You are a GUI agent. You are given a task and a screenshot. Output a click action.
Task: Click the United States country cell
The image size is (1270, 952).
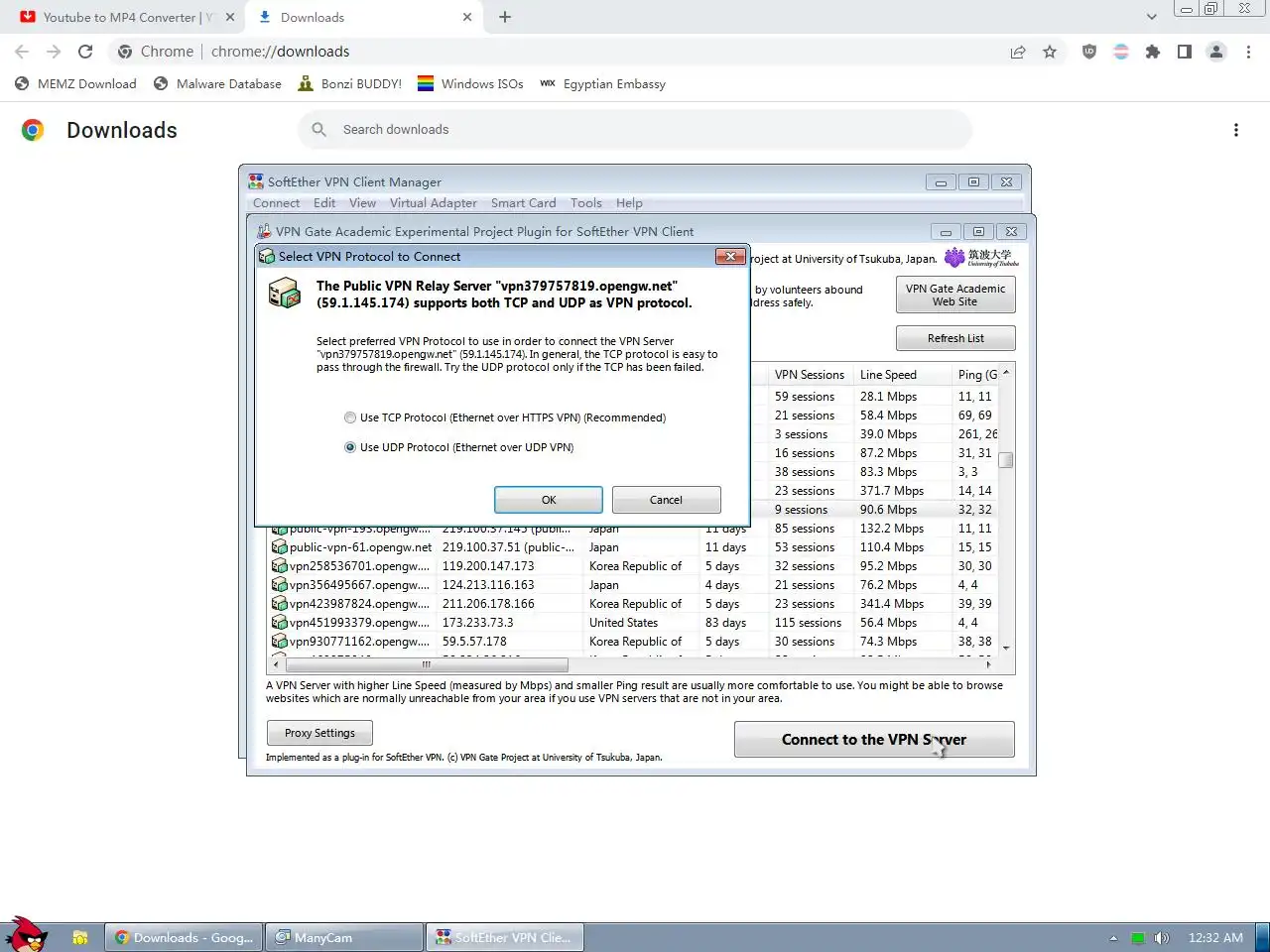(x=623, y=623)
